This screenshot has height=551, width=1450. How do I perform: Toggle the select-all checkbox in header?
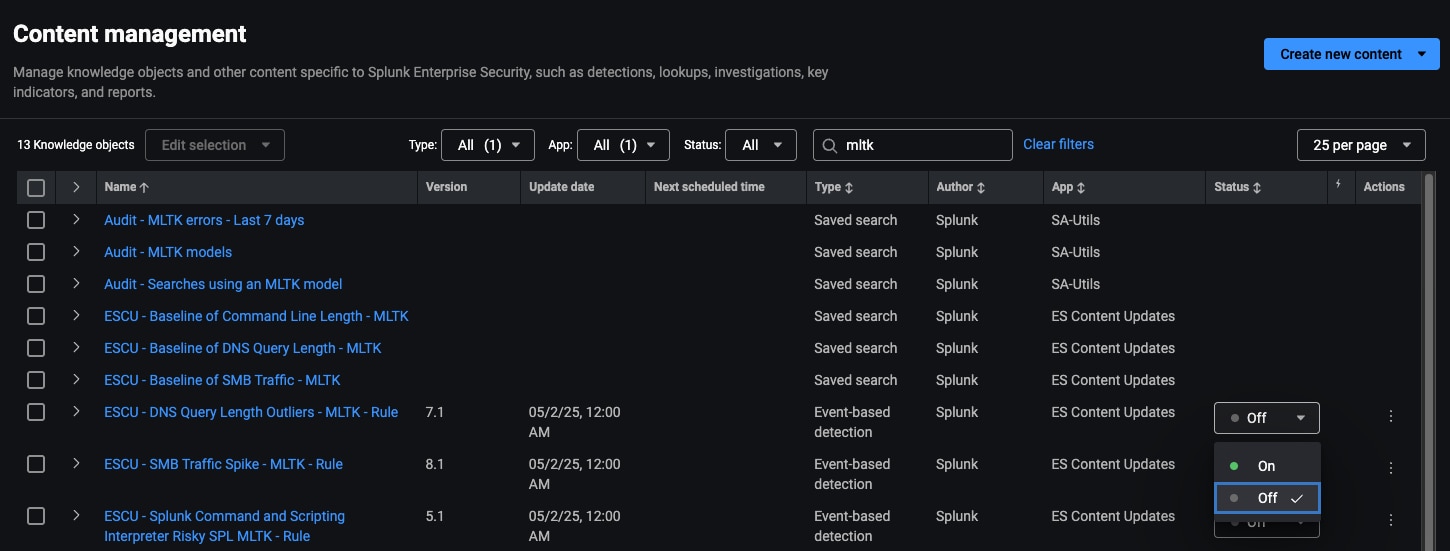pyautogui.click(x=36, y=187)
